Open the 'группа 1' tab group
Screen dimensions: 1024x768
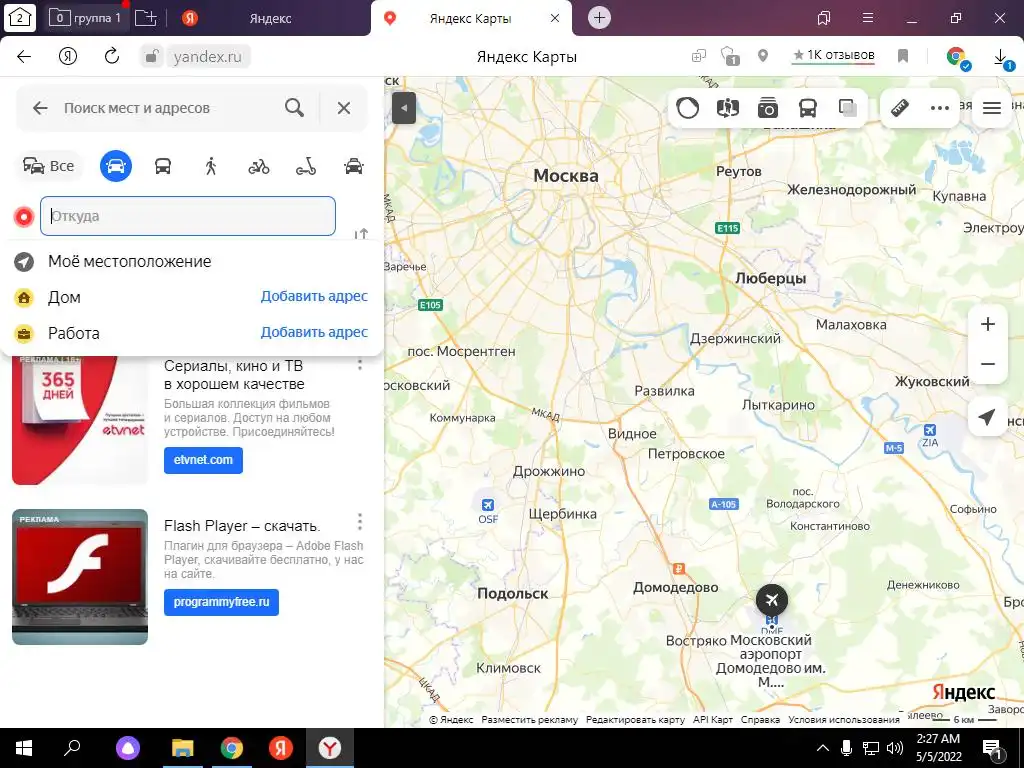pyautogui.click(x=86, y=18)
